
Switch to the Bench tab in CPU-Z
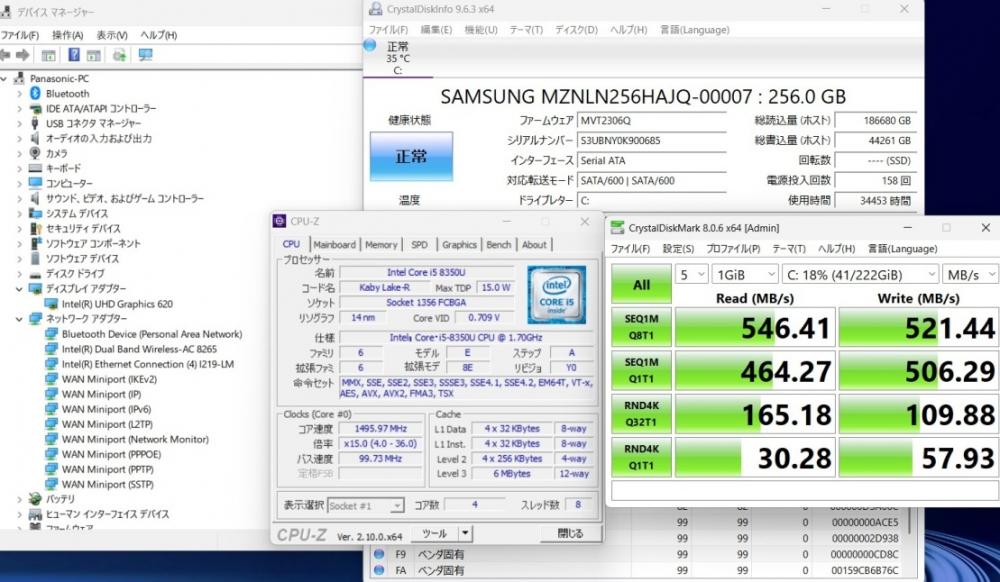499,244
